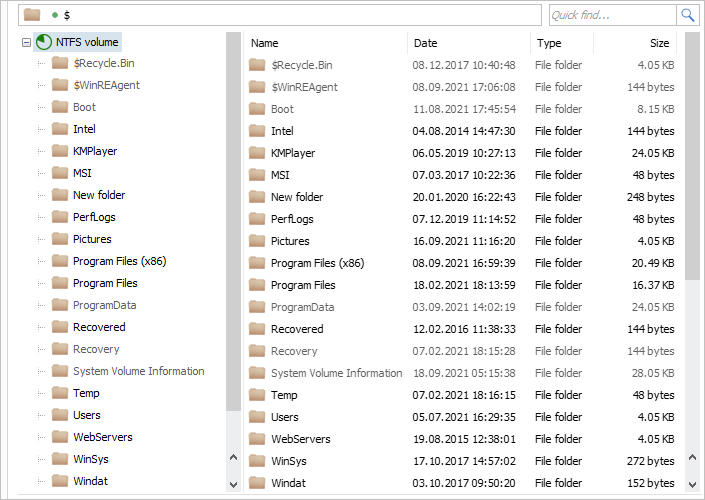Click the Recovered folder icon in file list
Image resolution: width=705 pixels, height=500 pixels.
tap(258, 329)
